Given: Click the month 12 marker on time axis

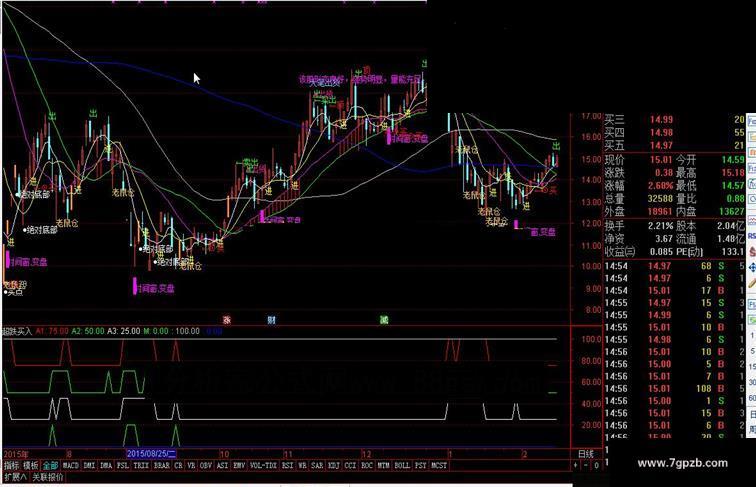Looking at the screenshot, I should 366,454.
